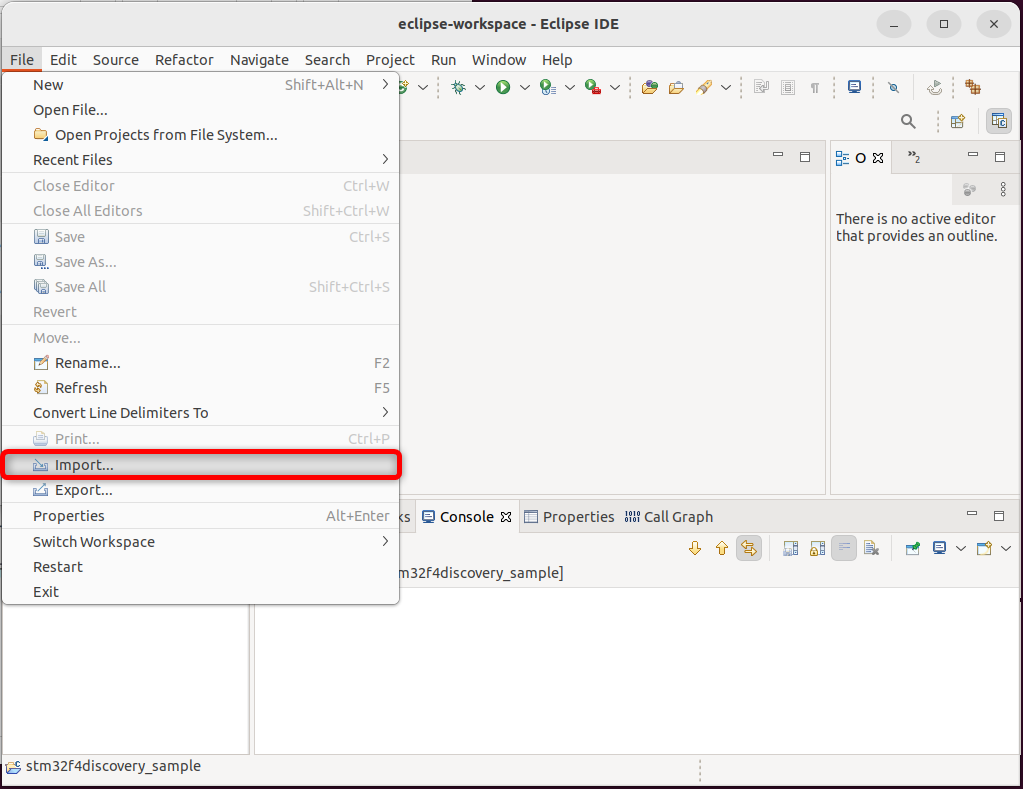
Task: Open External Tools dropdown arrow
Action: pos(615,87)
